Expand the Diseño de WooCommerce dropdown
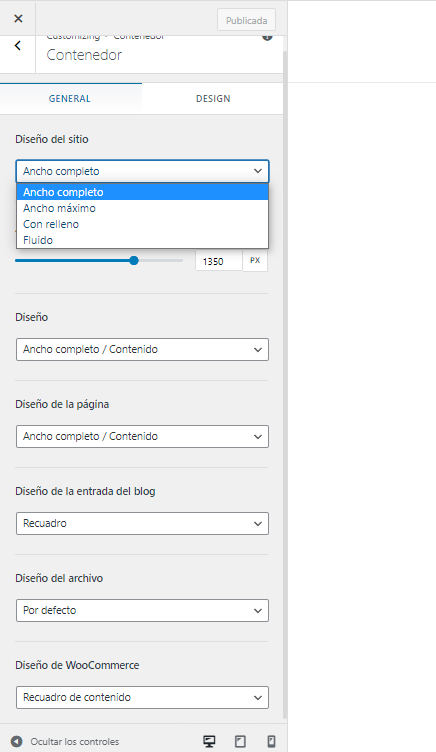Viewport: 436px width, 752px height. [x=142, y=697]
